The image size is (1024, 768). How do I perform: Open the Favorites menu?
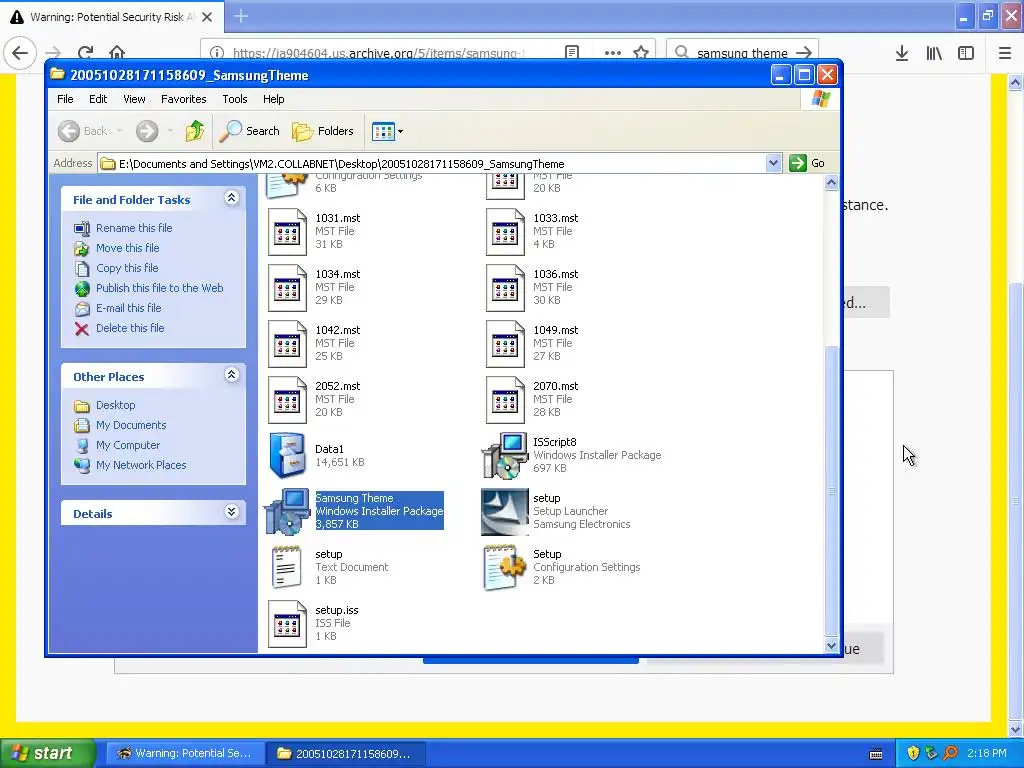(184, 99)
